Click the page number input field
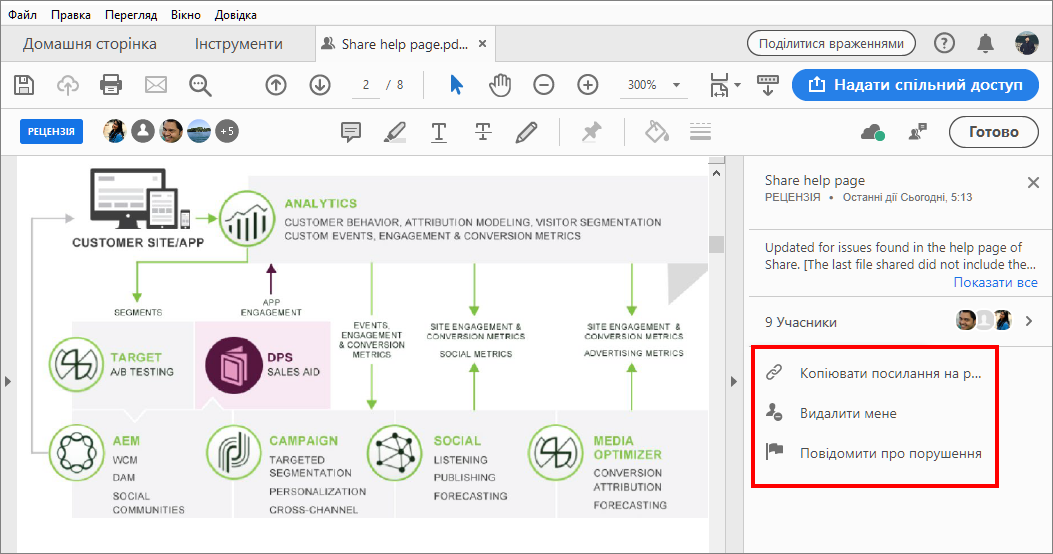Viewport: 1053px width, 554px height. tap(366, 85)
